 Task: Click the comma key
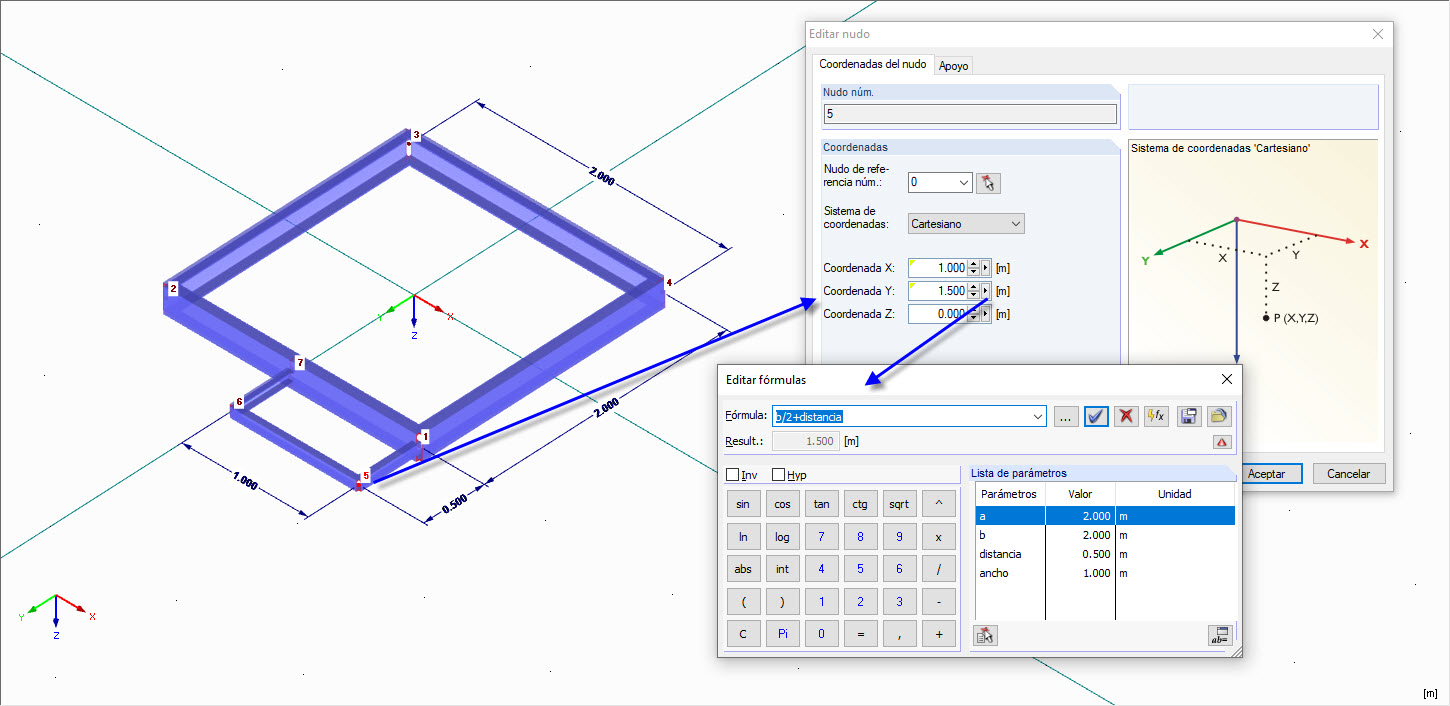pyautogui.click(x=899, y=634)
